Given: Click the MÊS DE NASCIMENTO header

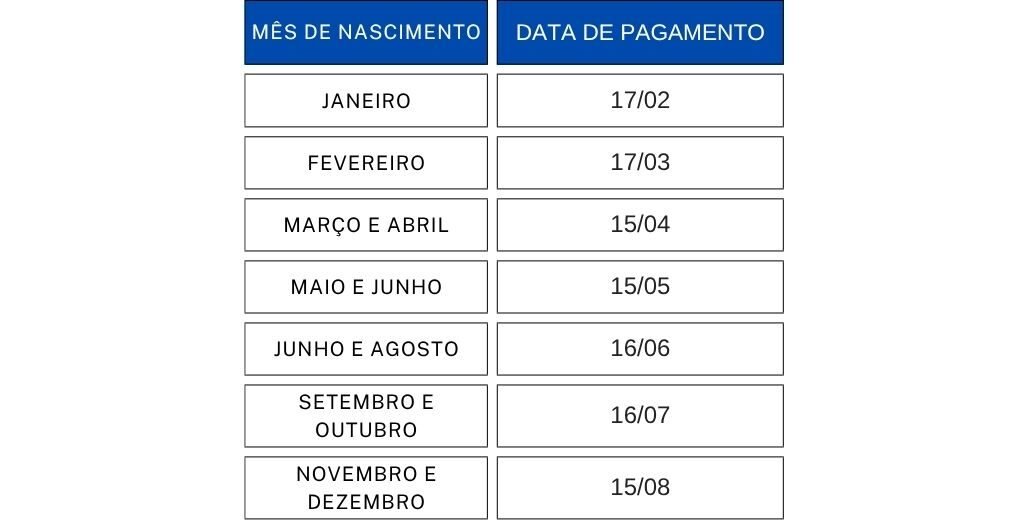Looking at the screenshot, I should [366, 33].
